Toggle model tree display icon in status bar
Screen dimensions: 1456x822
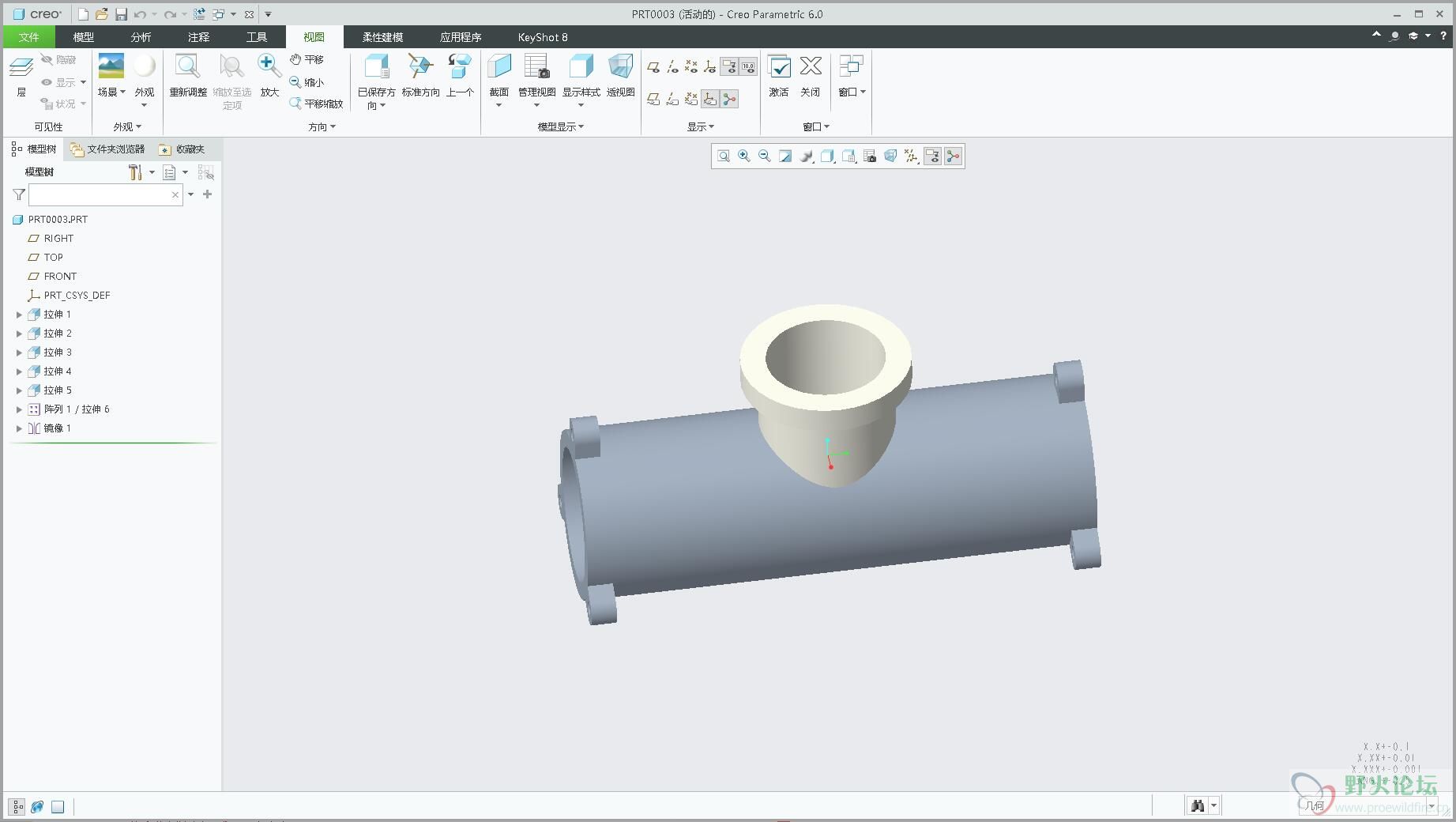[x=17, y=807]
